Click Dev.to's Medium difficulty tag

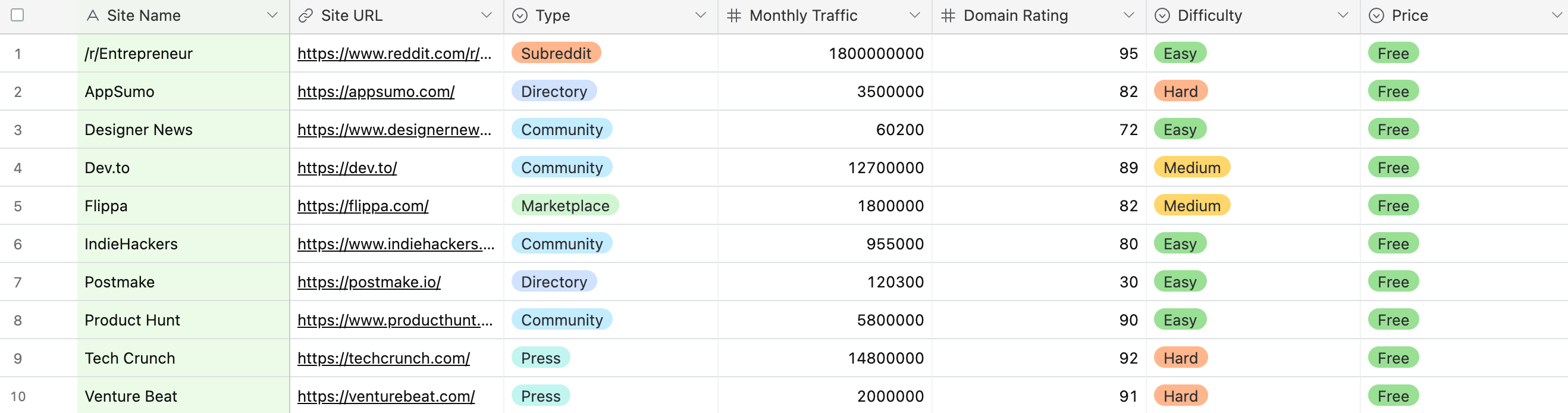[1192, 167]
